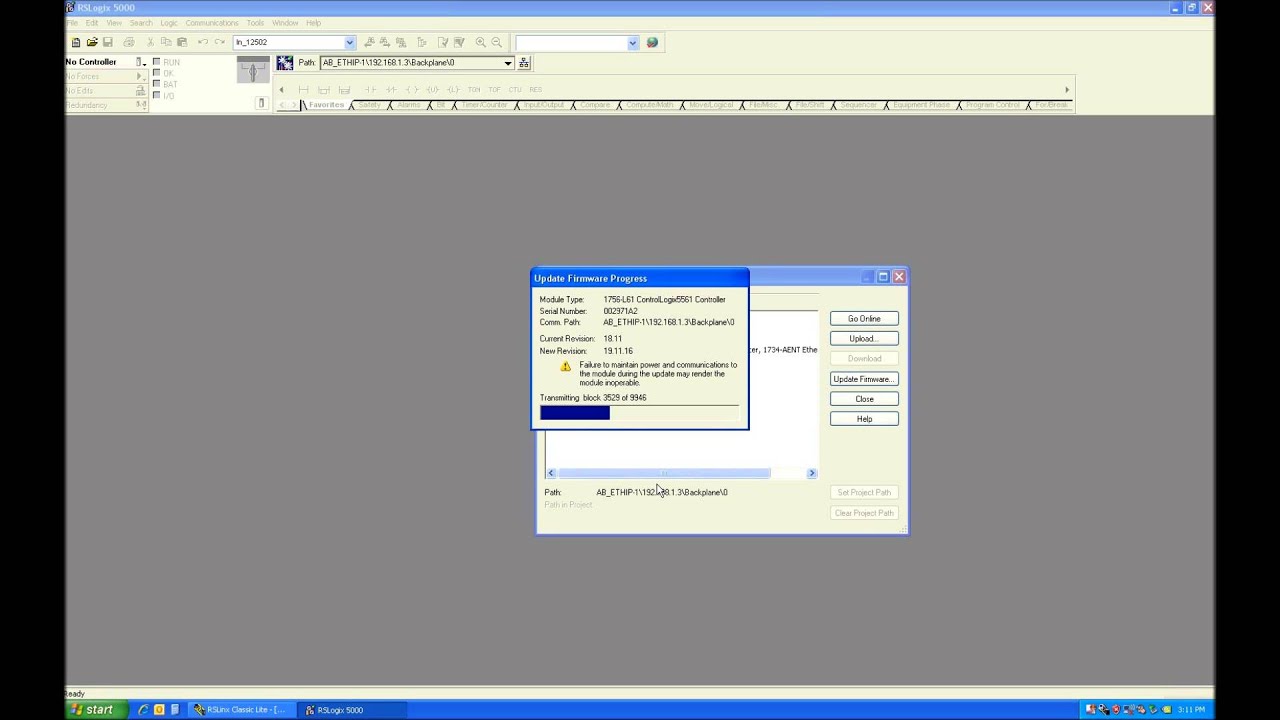Insert an Output Energize coil instruction
The width and height of the screenshot is (1280, 720).
pyautogui.click(x=413, y=90)
